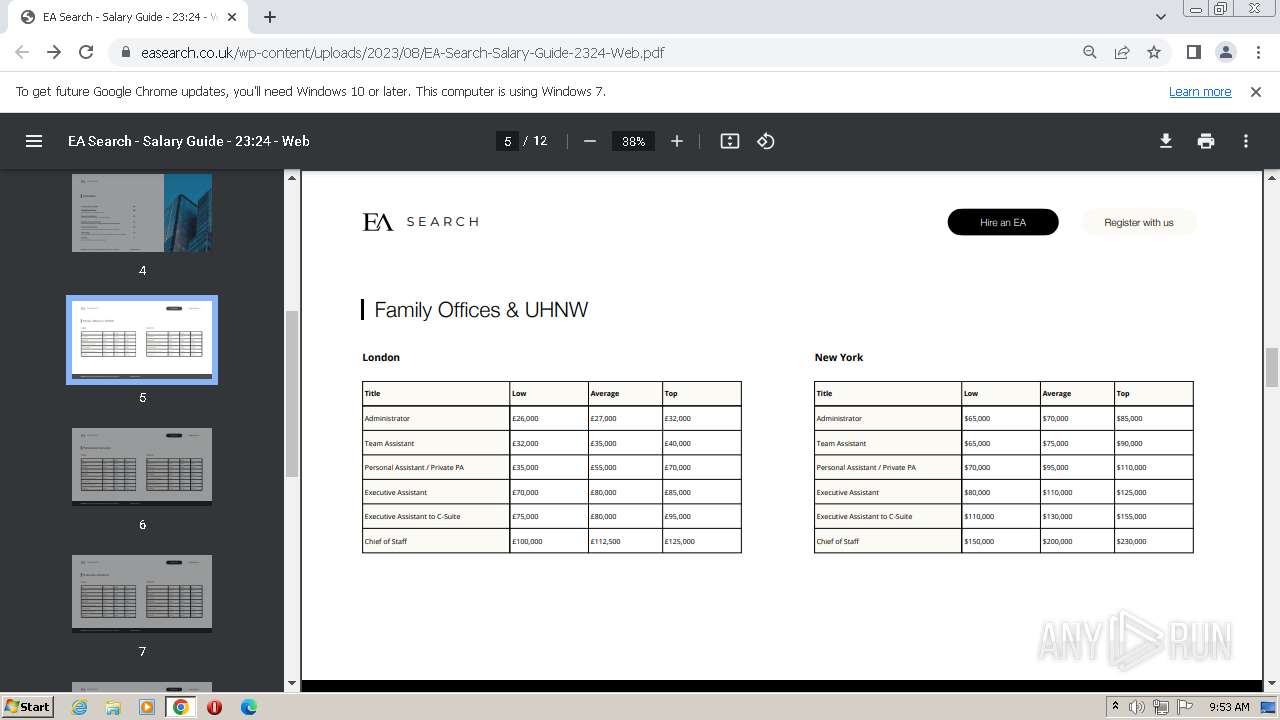The image size is (1280, 720).
Task: Open the red Opera icon in taskbar
Action: pyautogui.click(x=214, y=707)
